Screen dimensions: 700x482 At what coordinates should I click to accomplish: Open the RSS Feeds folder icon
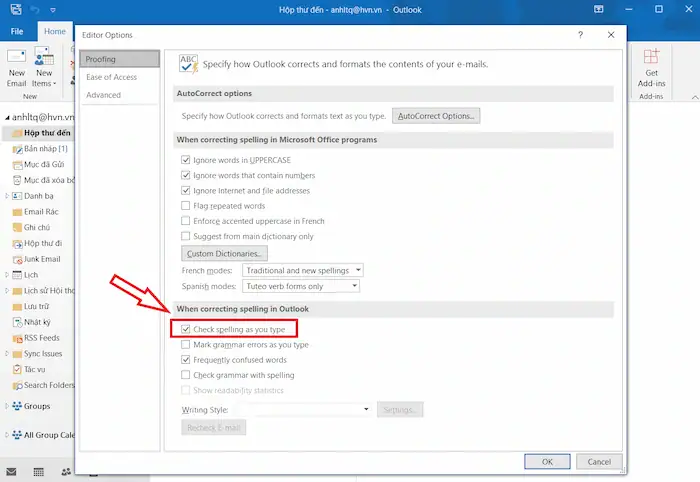(x=17, y=338)
